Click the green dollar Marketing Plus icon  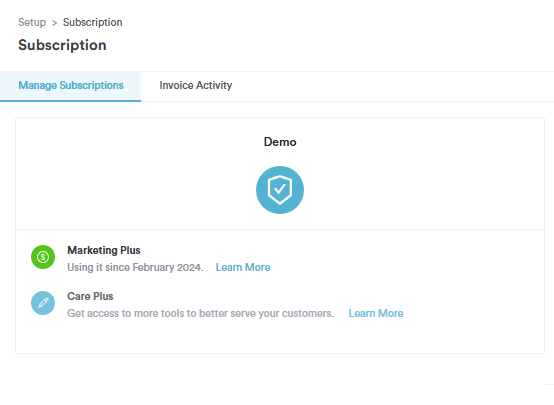pyautogui.click(x=43, y=257)
